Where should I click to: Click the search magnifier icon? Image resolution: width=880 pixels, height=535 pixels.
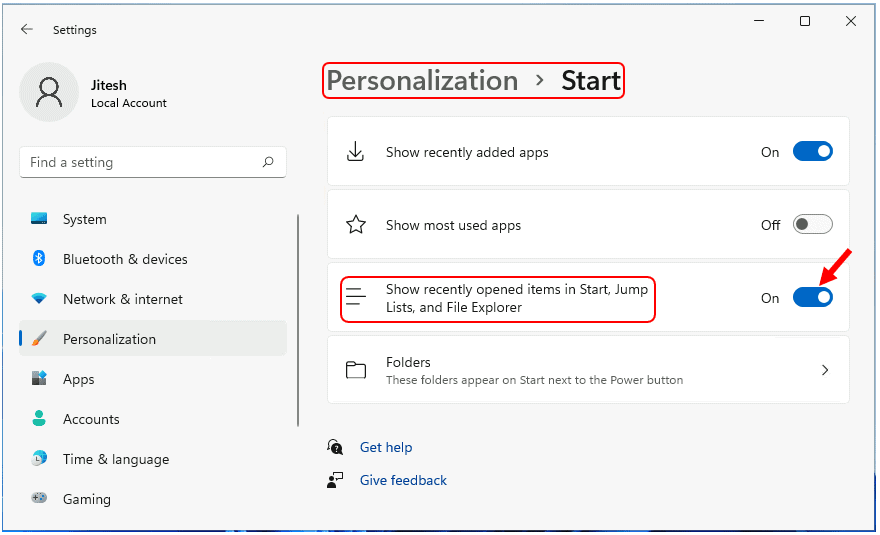click(268, 162)
